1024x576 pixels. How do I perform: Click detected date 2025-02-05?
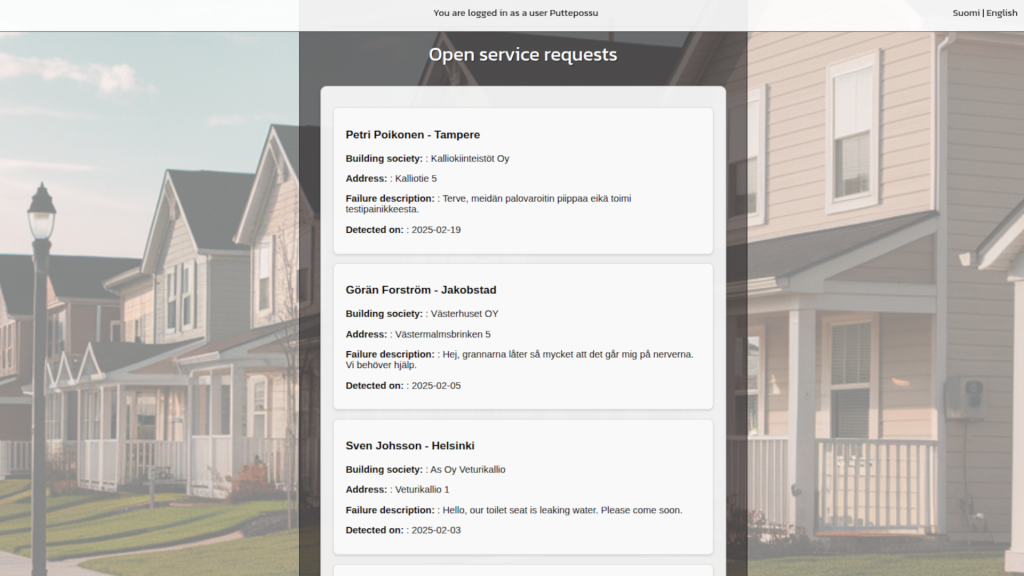click(x=436, y=386)
